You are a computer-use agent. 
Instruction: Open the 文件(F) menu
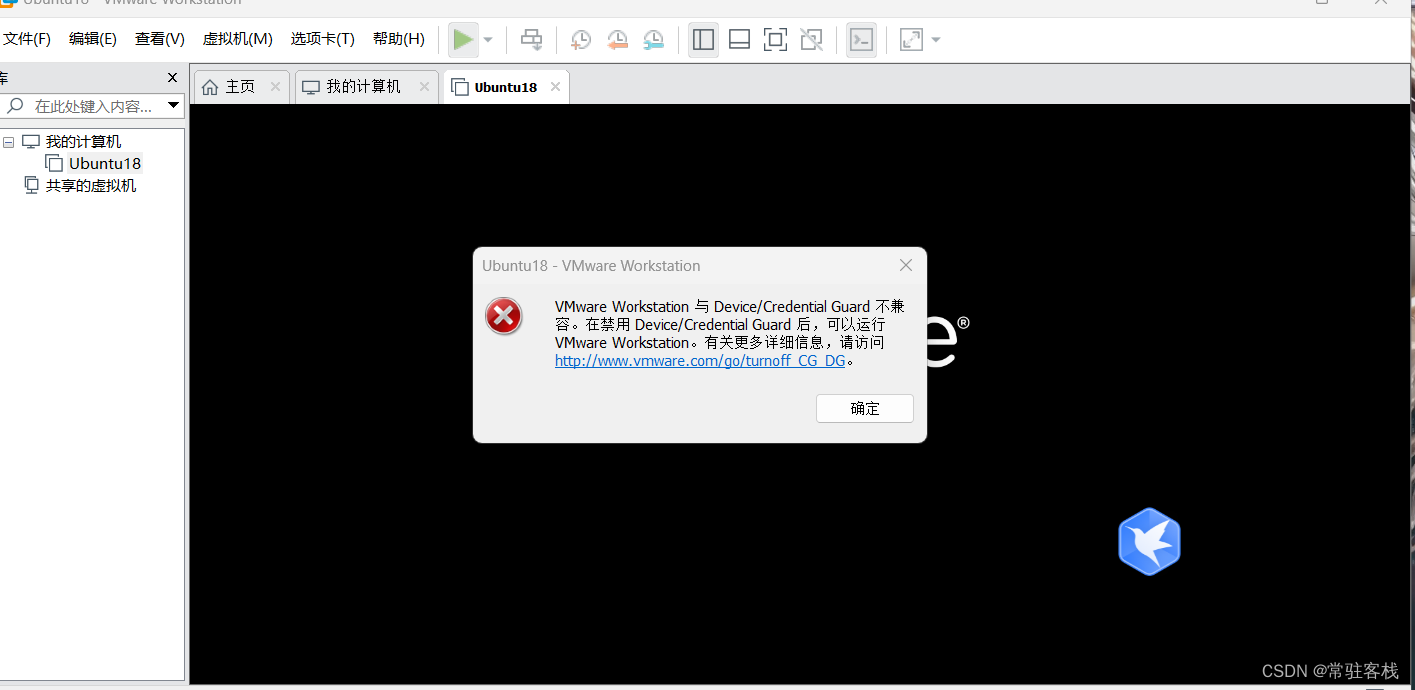coord(26,39)
